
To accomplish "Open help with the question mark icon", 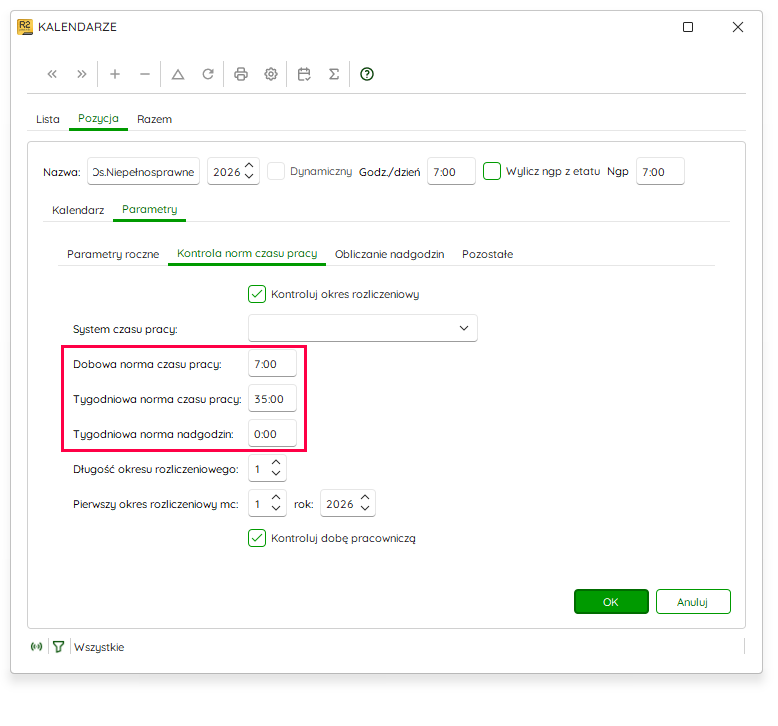I will pyautogui.click(x=367, y=74).
